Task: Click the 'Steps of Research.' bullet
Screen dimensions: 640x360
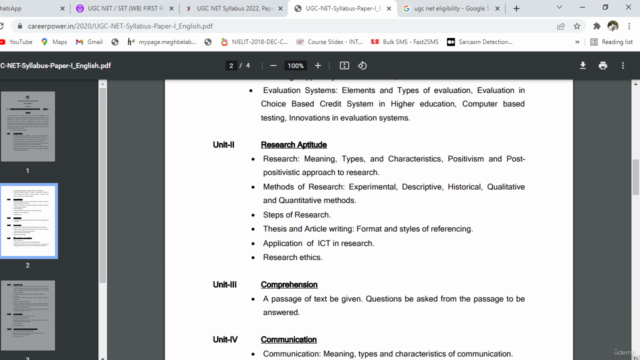Action: [x=297, y=215]
